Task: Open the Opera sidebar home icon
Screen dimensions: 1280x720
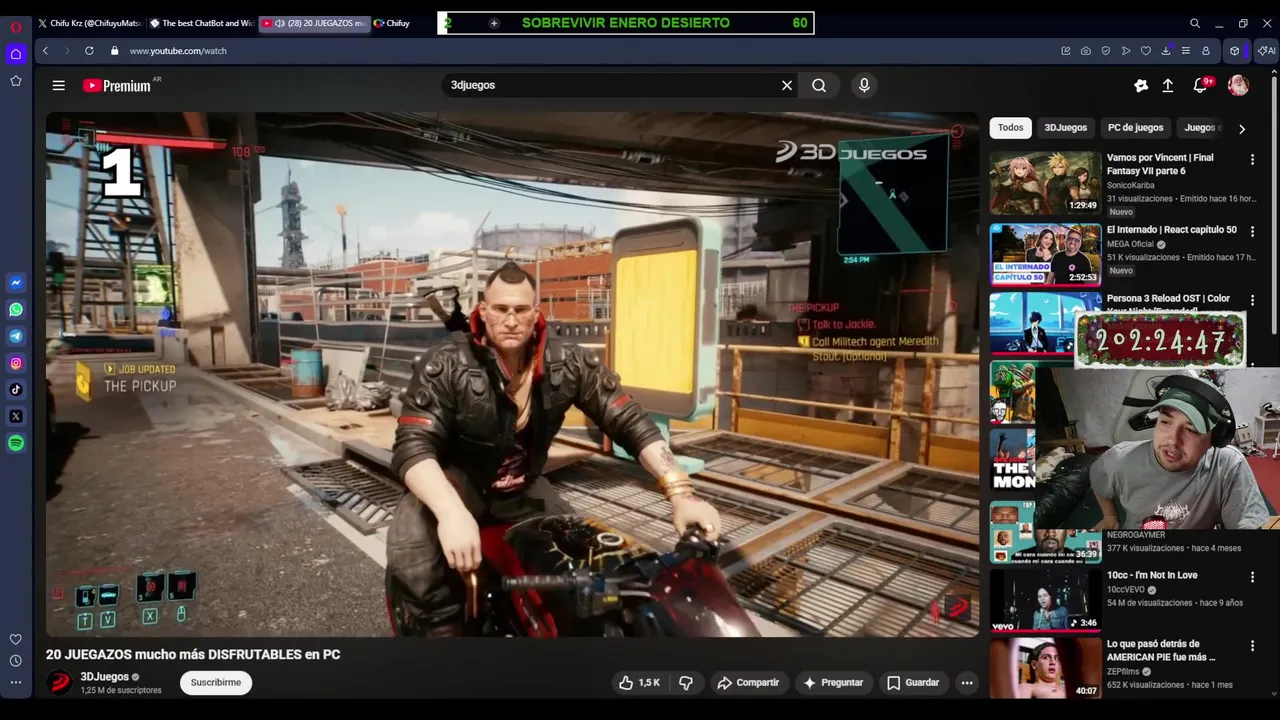Action: click(x=16, y=54)
